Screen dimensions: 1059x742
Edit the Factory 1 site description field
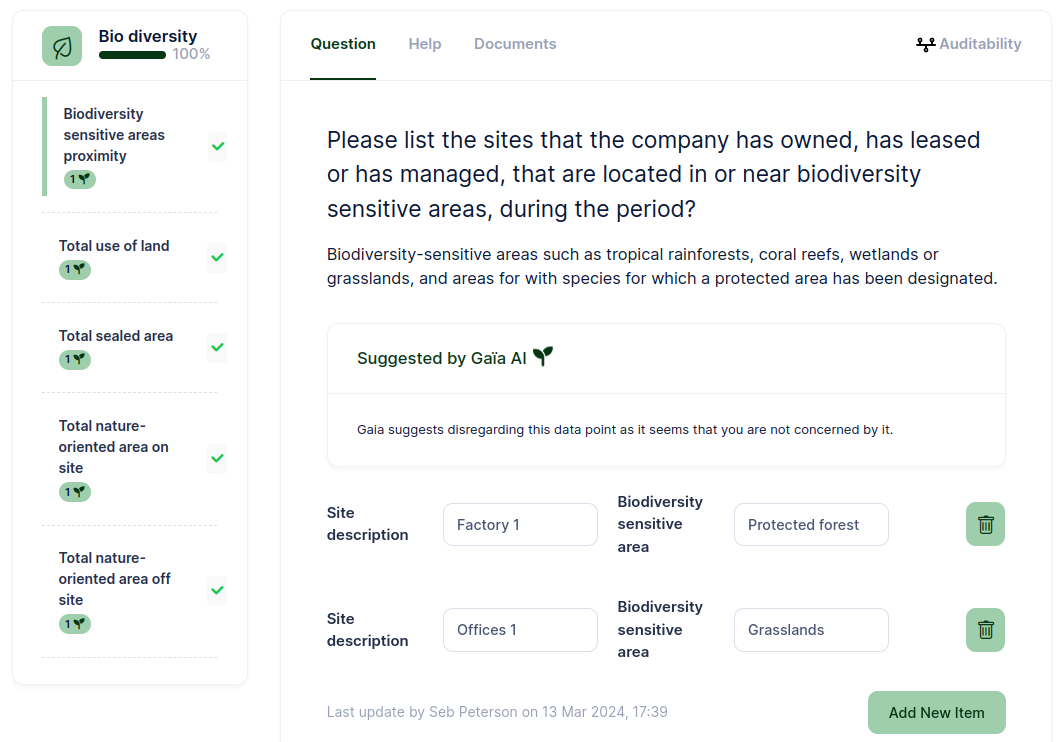pos(520,525)
